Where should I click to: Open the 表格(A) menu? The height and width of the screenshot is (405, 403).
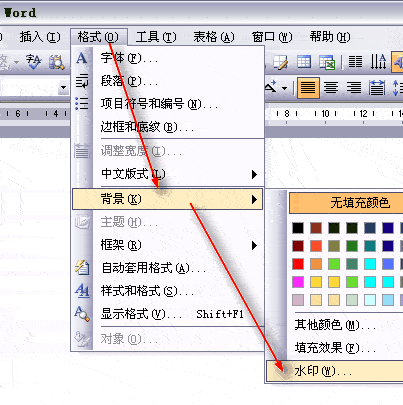pos(214,37)
